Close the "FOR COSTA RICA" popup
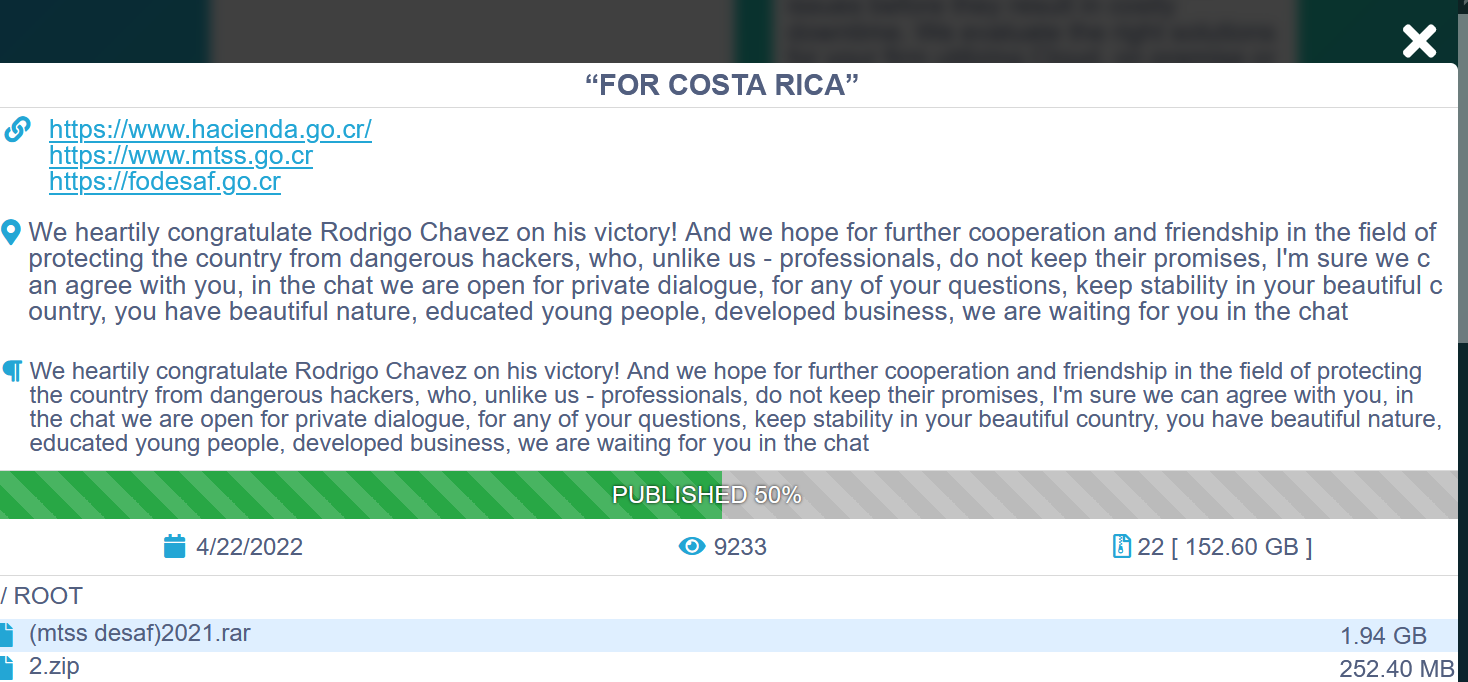 1418,41
